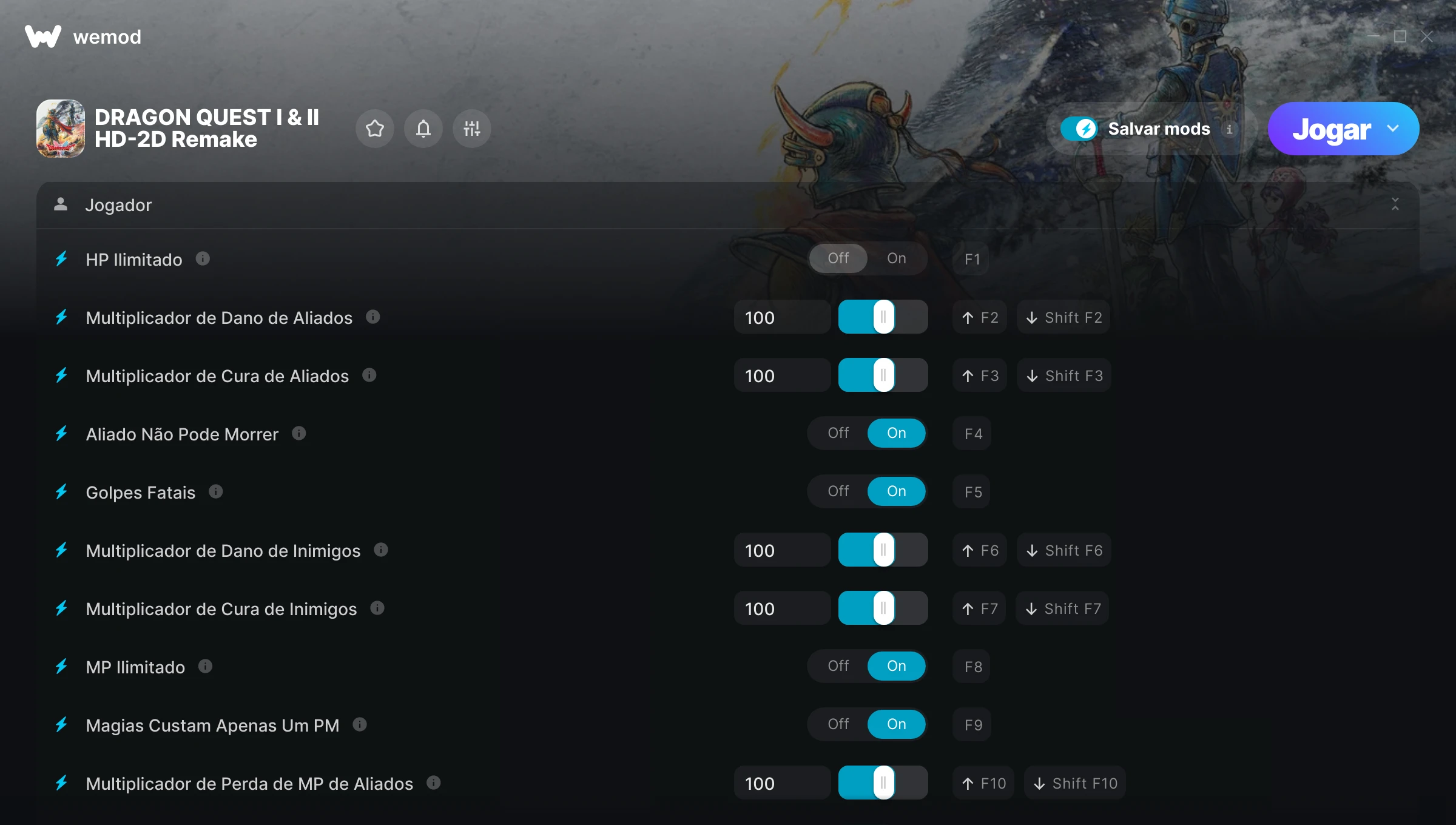This screenshot has height=825, width=1456.
Task: Favorite the game with the star icon
Action: pyautogui.click(x=374, y=129)
